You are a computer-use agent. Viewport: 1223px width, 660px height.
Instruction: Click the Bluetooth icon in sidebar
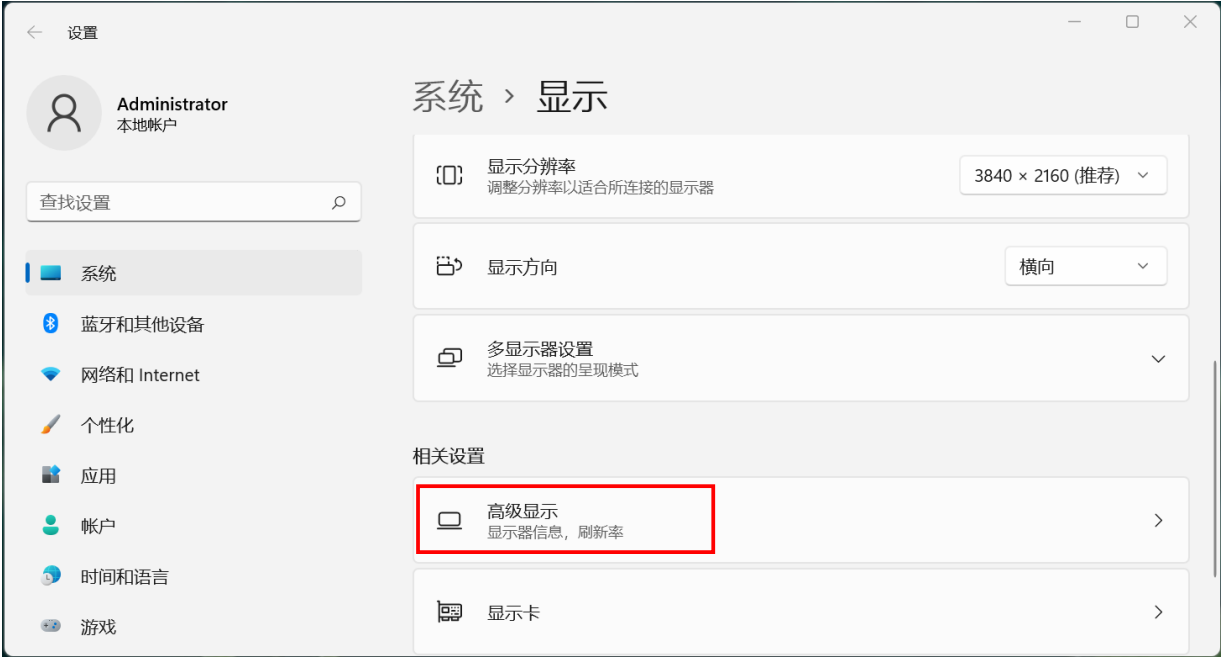point(51,324)
